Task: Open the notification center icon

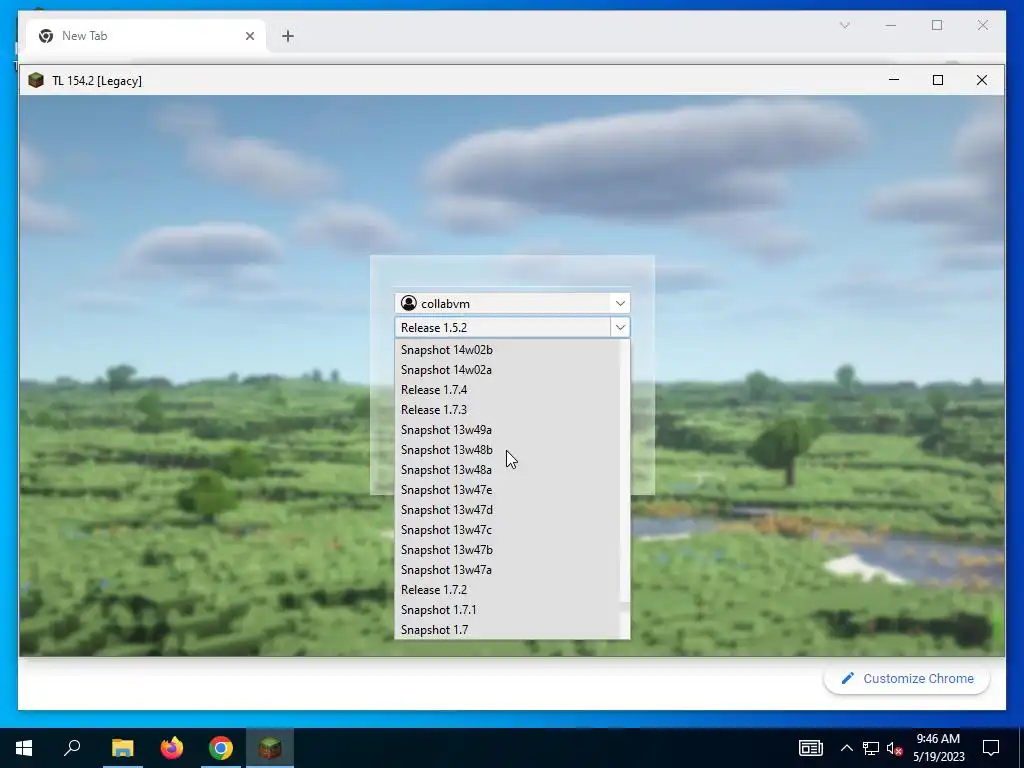Action: (991, 748)
